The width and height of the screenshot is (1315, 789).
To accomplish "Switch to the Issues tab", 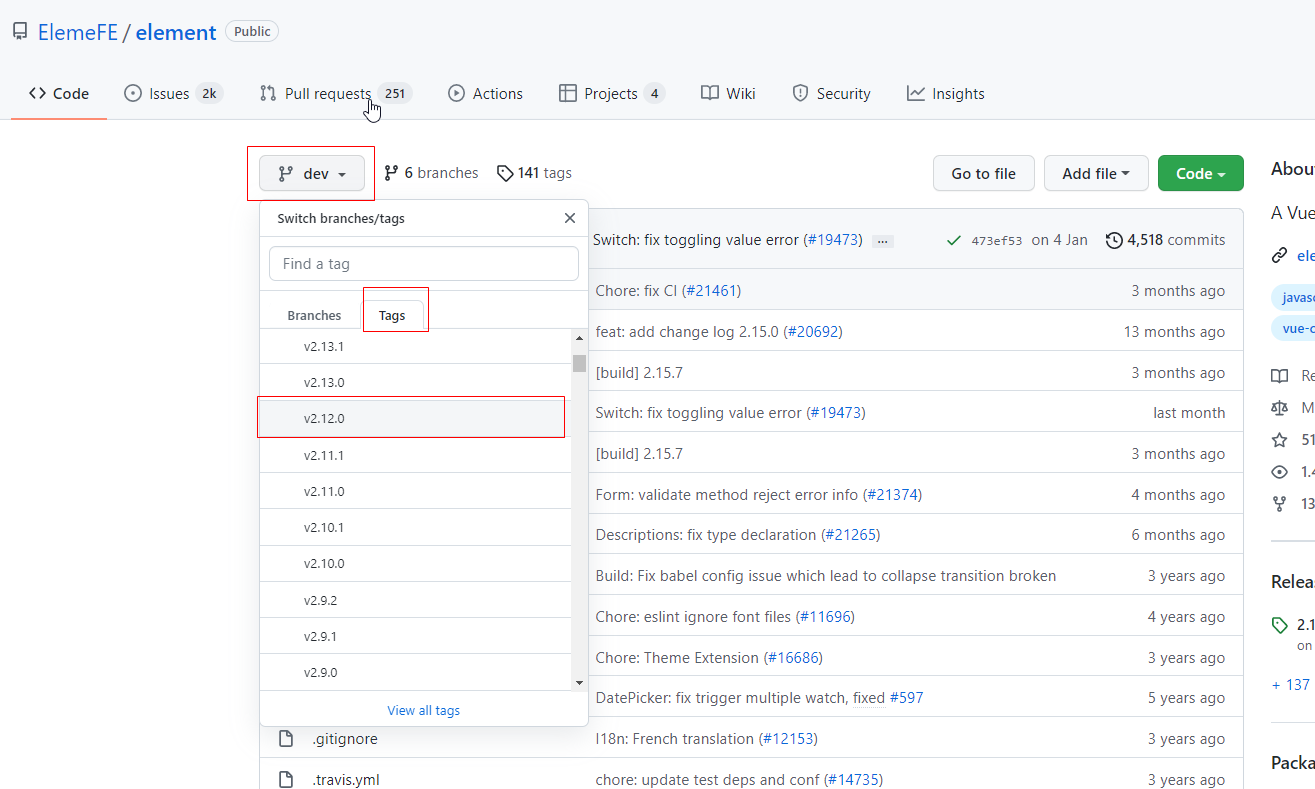I will tap(173, 93).
